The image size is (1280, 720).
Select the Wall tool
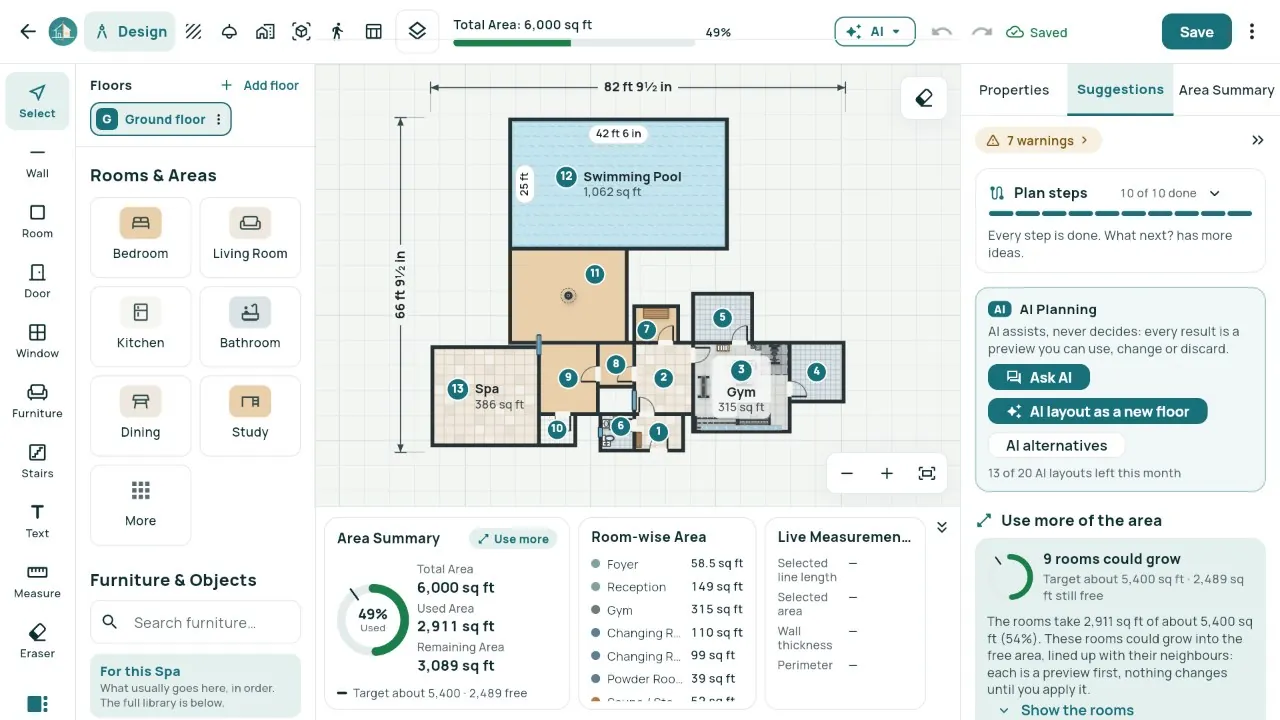point(37,161)
